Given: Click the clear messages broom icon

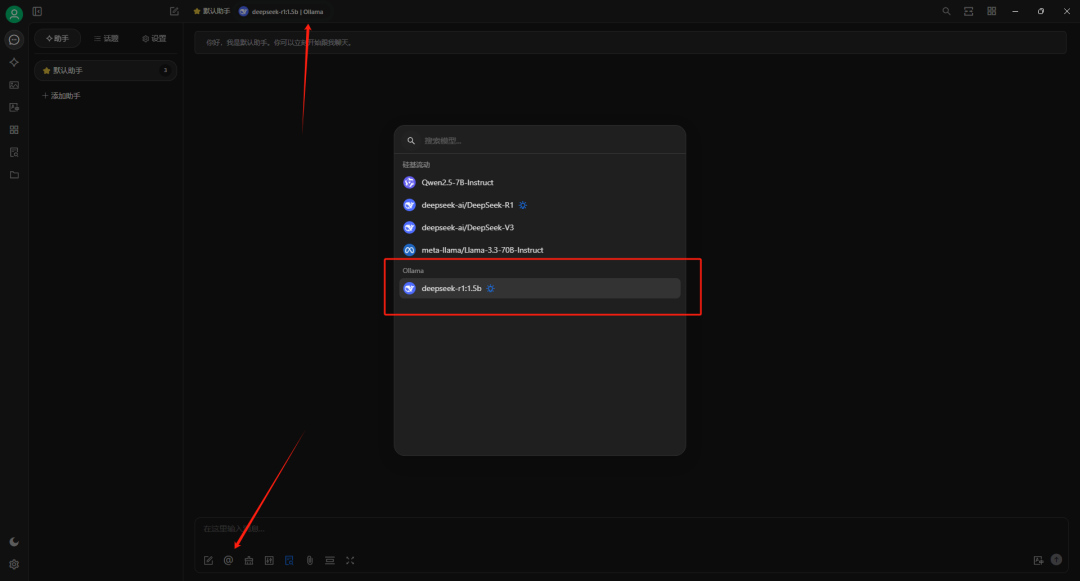Looking at the screenshot, I should [x=249, y=560].
